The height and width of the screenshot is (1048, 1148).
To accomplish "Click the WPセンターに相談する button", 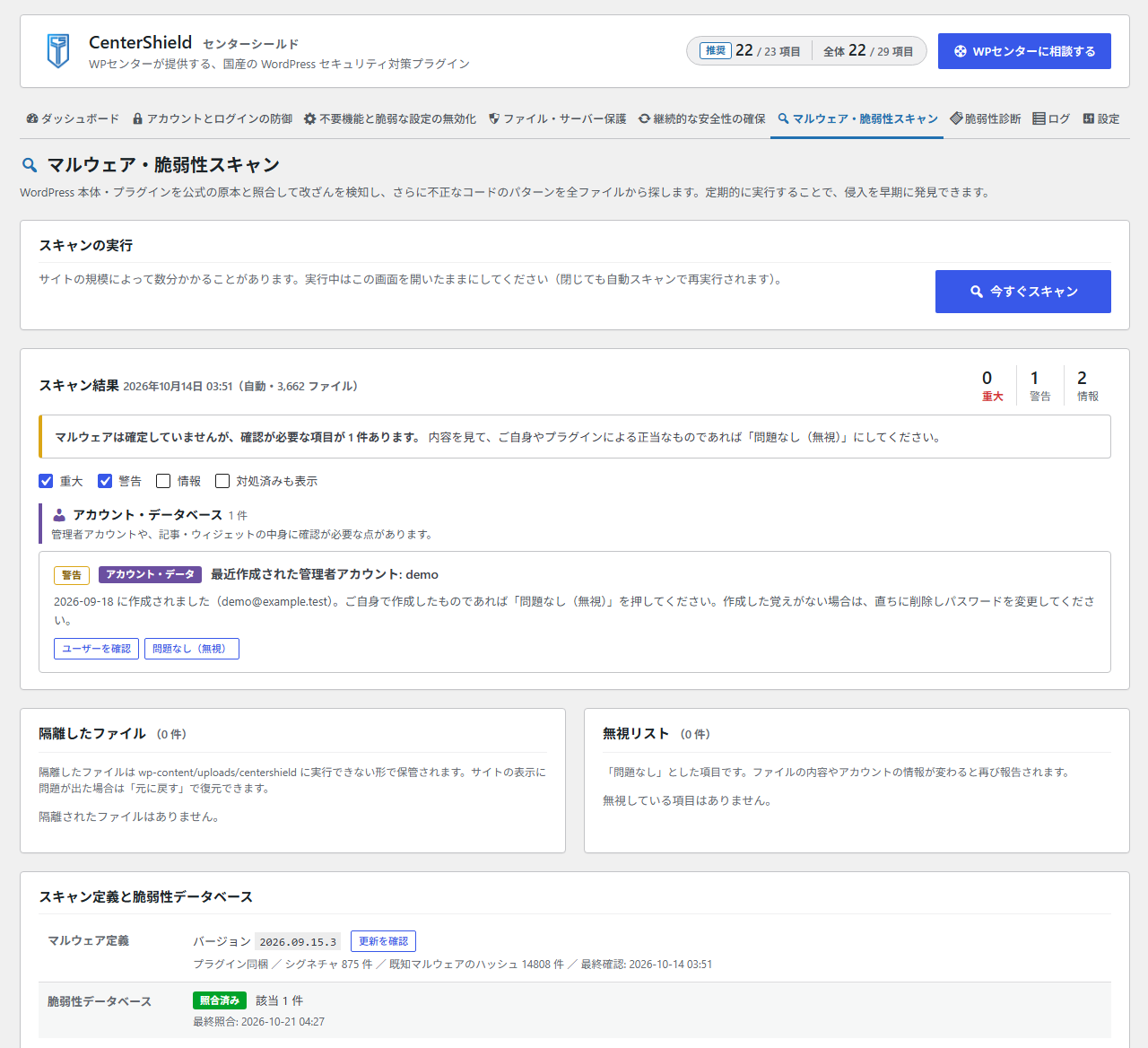I will (x=1024, y=51).
